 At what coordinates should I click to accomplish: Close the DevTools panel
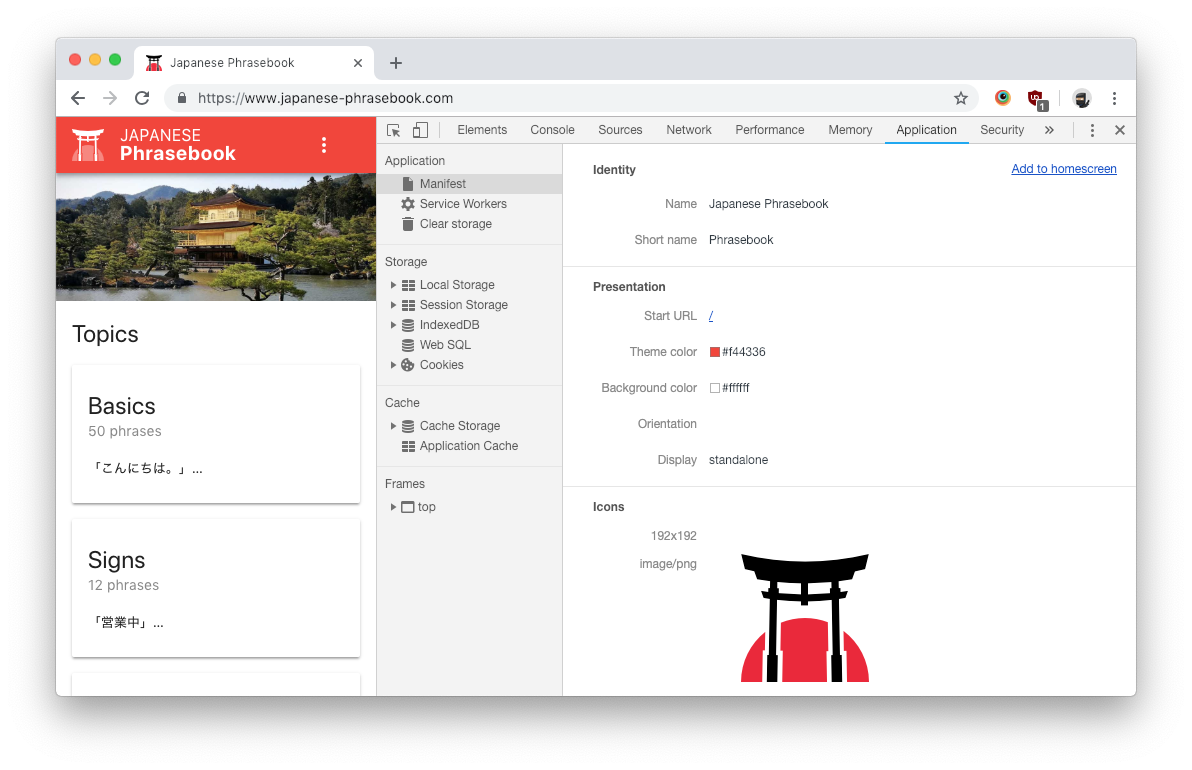[1120, 130]
